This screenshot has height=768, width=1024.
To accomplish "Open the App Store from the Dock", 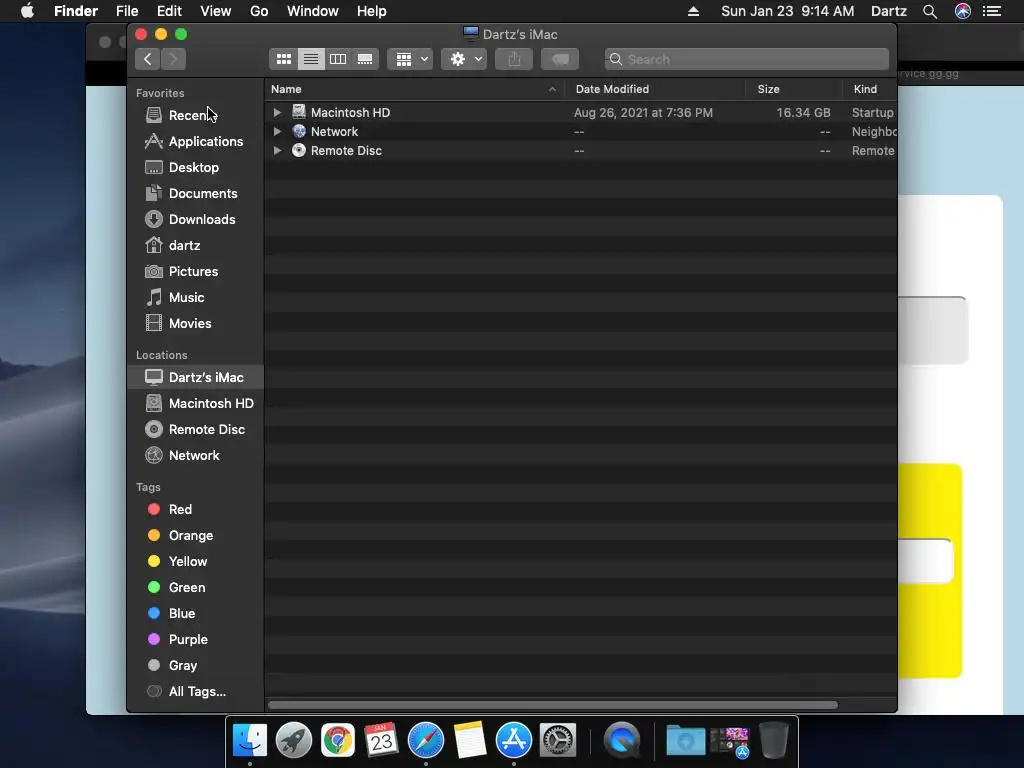I will (x=514, y=741).
